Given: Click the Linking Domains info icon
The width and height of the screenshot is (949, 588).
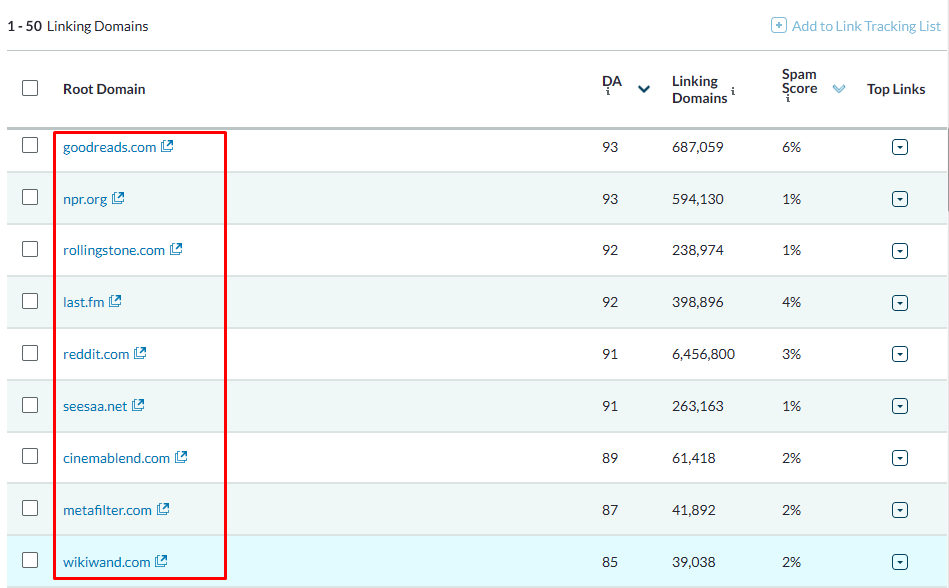Looking at the screenshot, I should [x=733, y=91].
